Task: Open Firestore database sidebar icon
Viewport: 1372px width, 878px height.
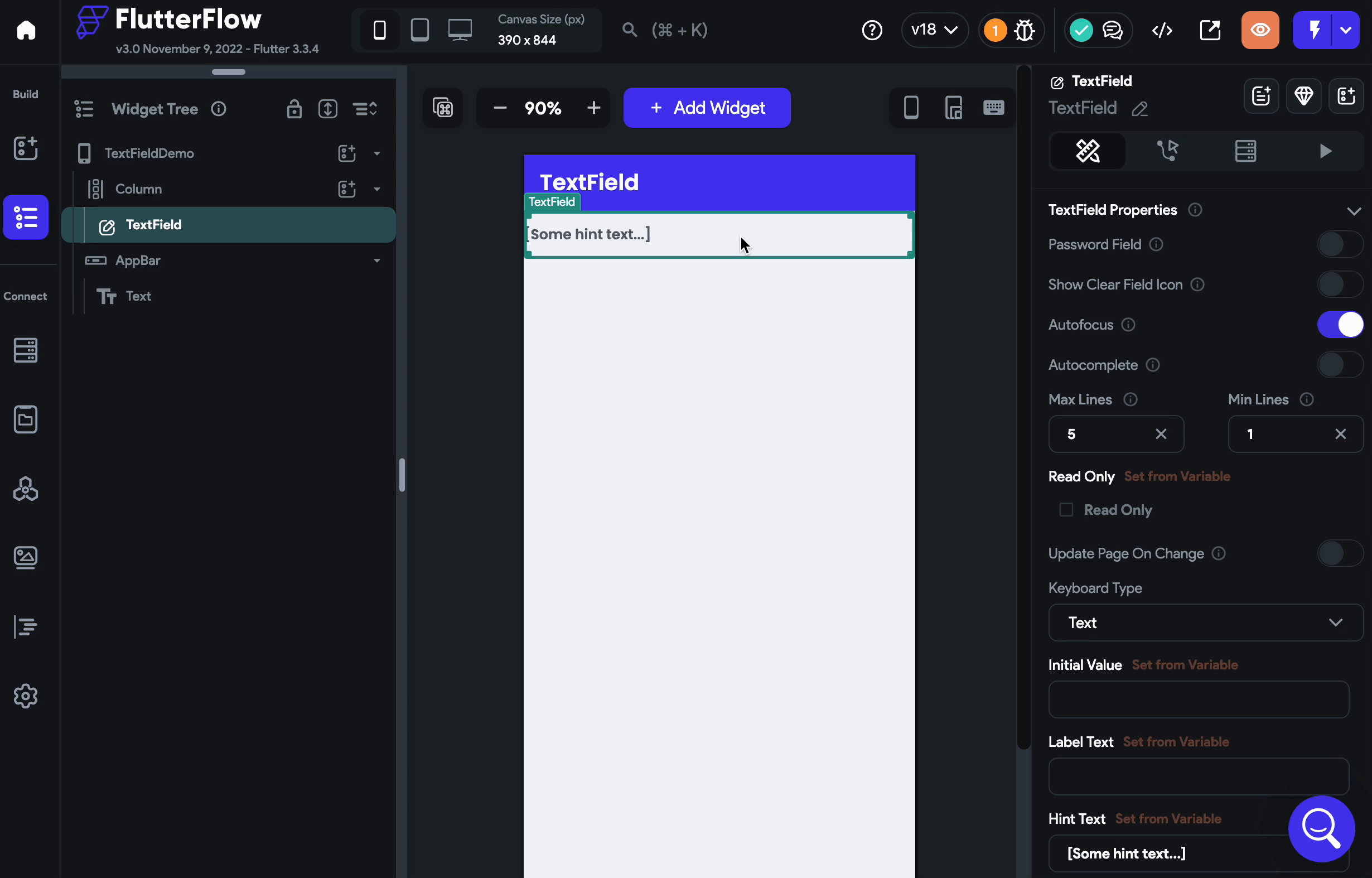Action: (26, 350)
